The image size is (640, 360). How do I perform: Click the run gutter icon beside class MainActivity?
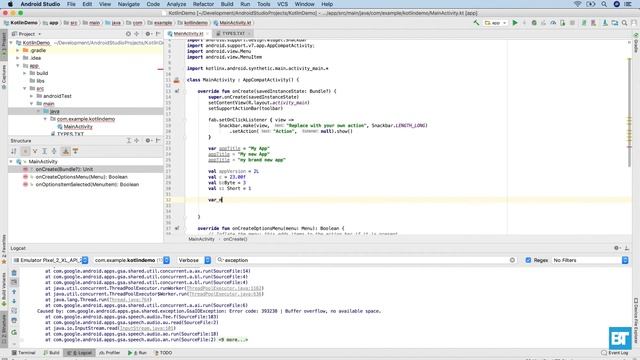pyautogui.click(x=176, y=80)
